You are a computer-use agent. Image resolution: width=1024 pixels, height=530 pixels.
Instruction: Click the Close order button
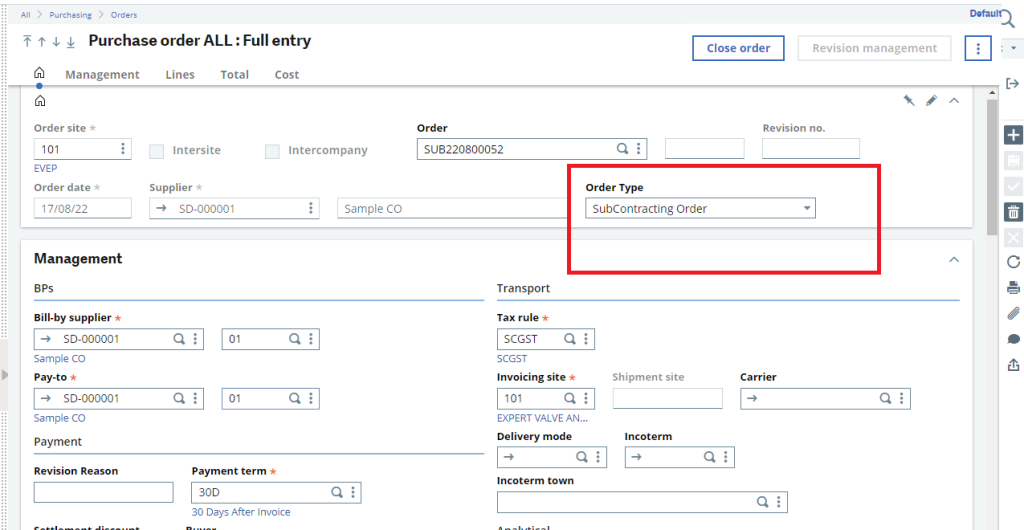tap(738, 48)
